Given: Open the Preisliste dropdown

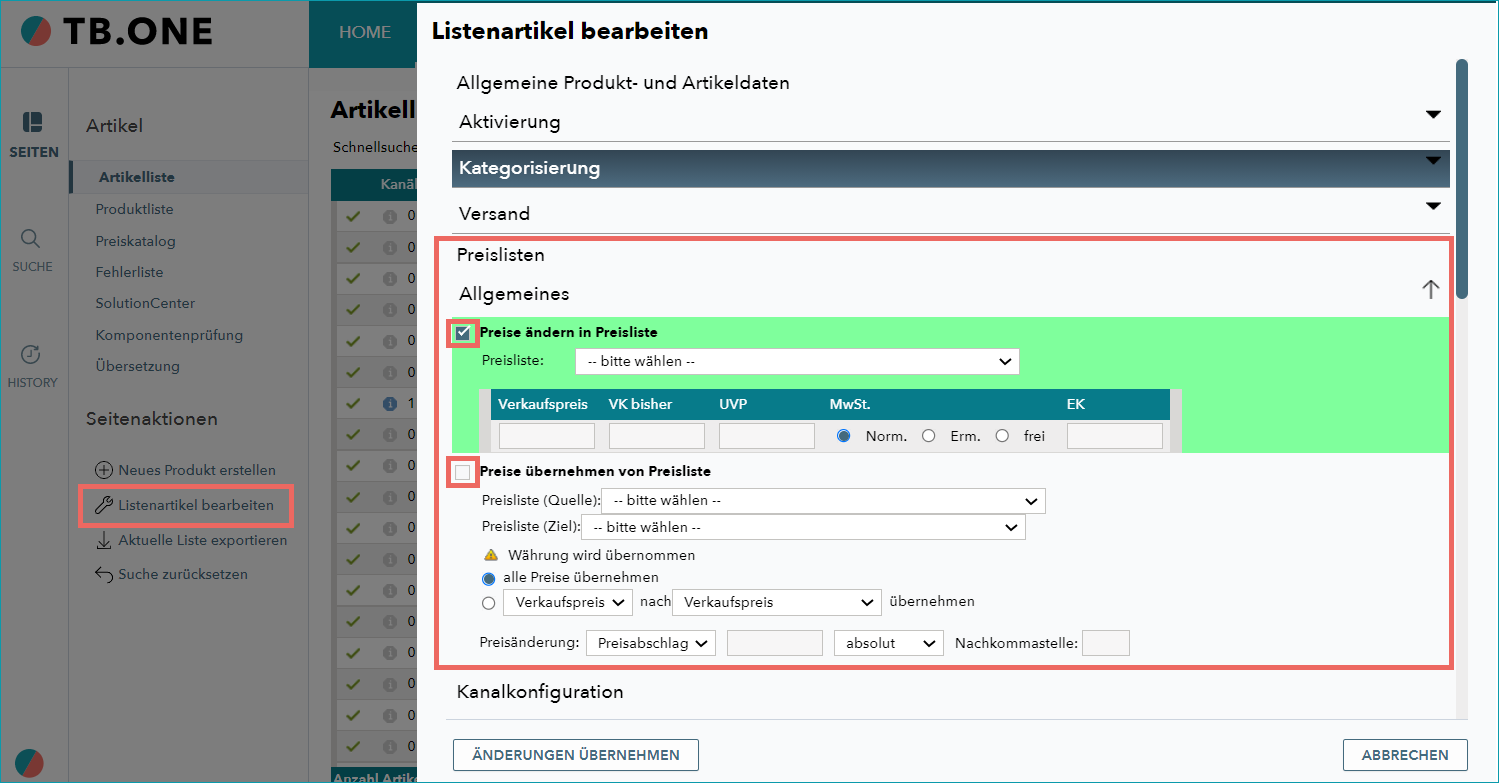Looking at the screenshot, I should coord(797,361).
